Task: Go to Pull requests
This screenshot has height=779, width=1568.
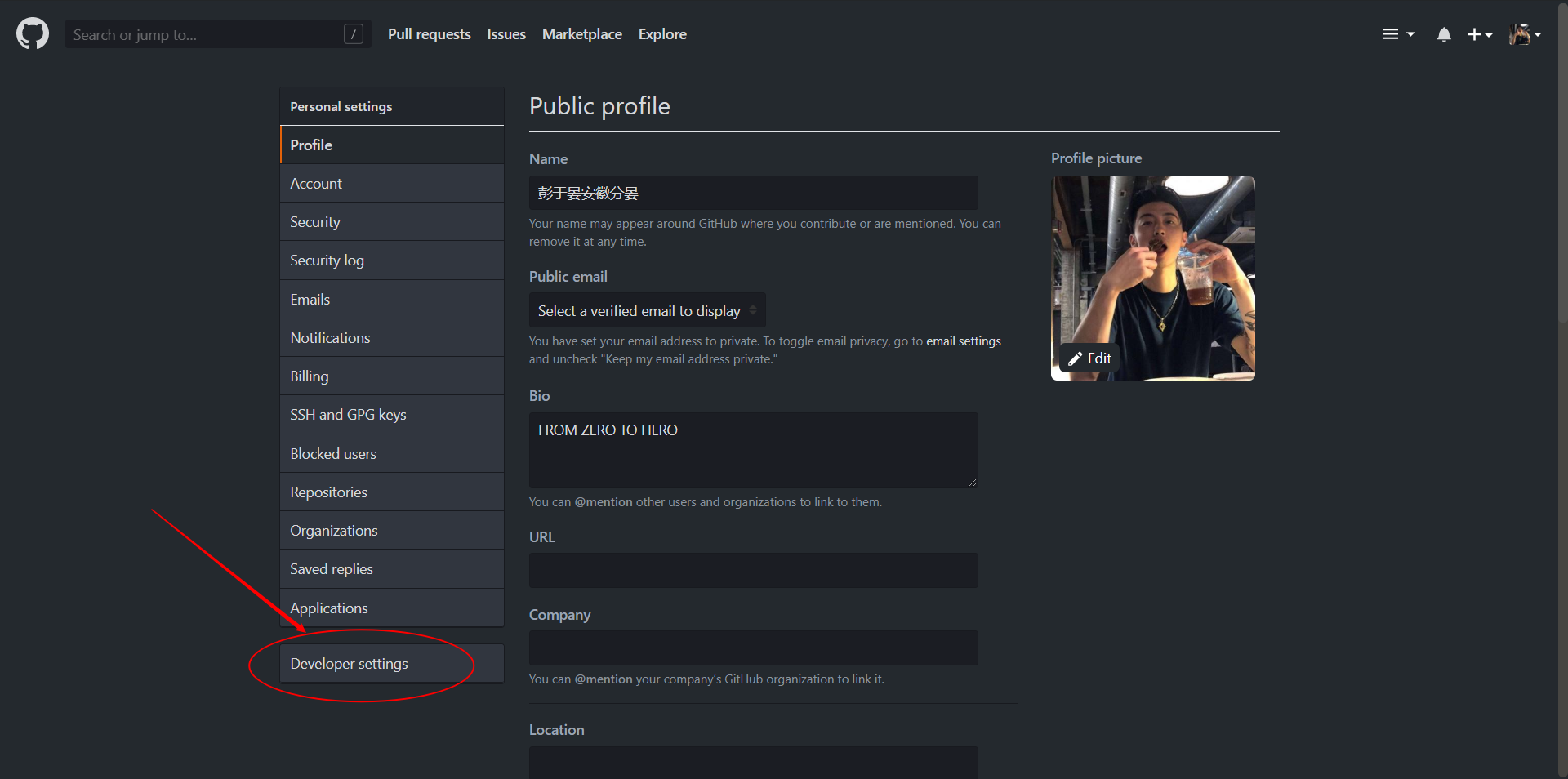Action: coord(429,34)
